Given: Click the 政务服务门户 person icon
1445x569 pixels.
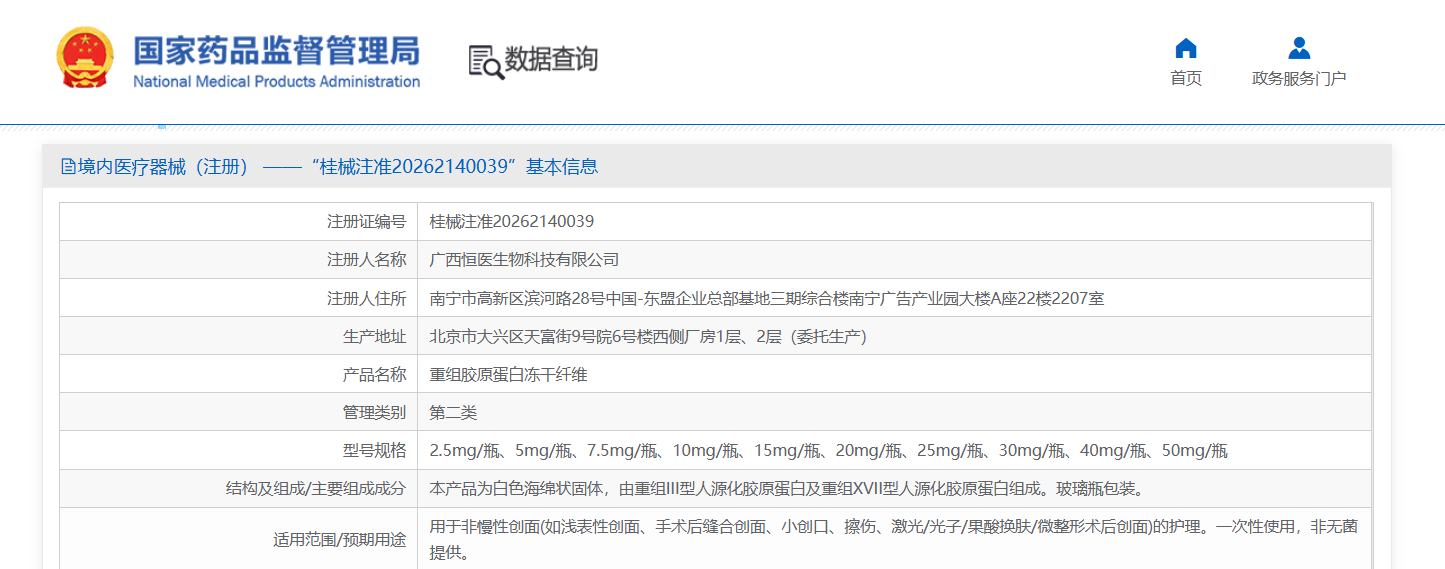Looking at the screenshot, I should [1299, 48].
